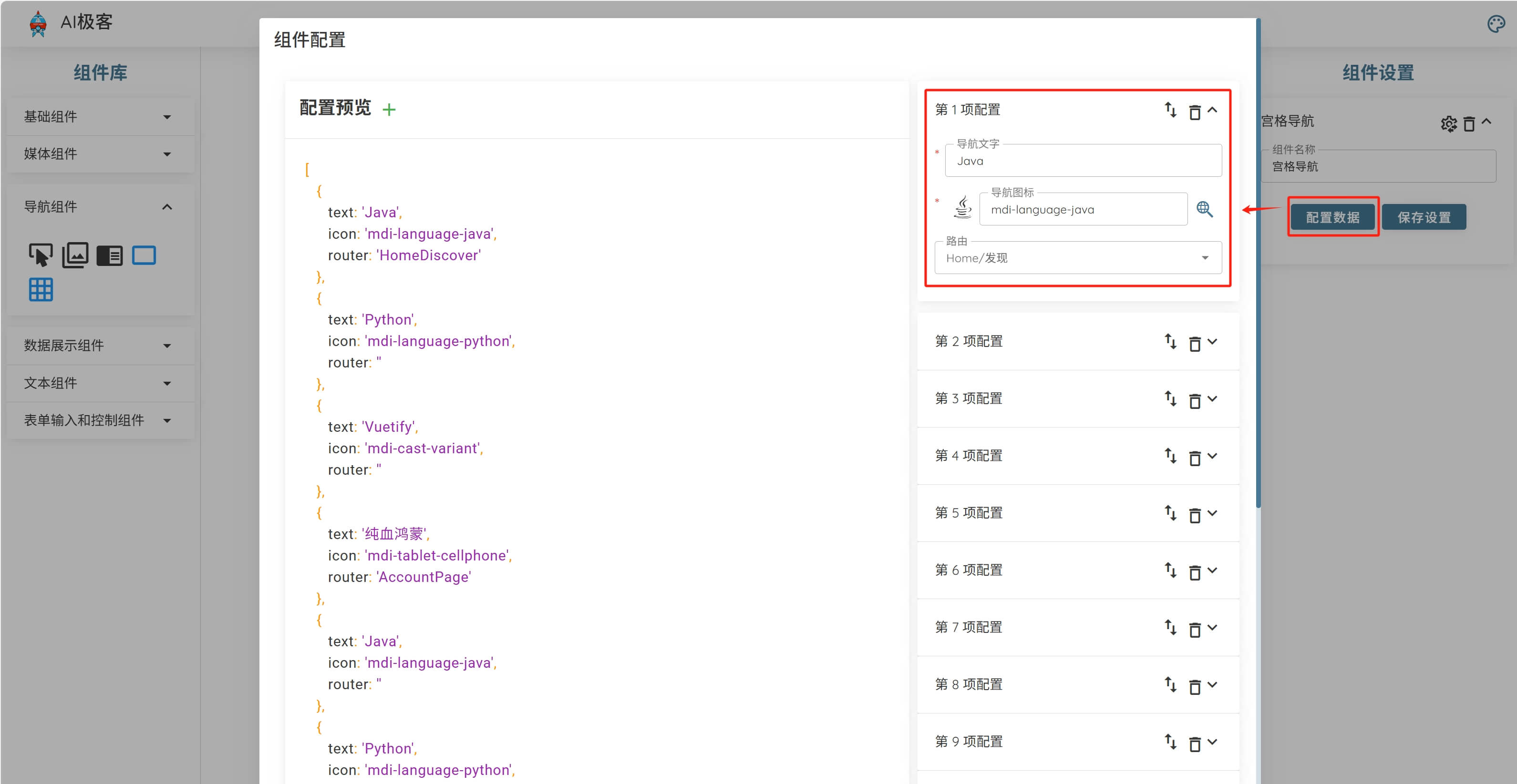Click the 保存设置 button
1517x784 pixels.
pyautogui.click(x=1424, y=217)
